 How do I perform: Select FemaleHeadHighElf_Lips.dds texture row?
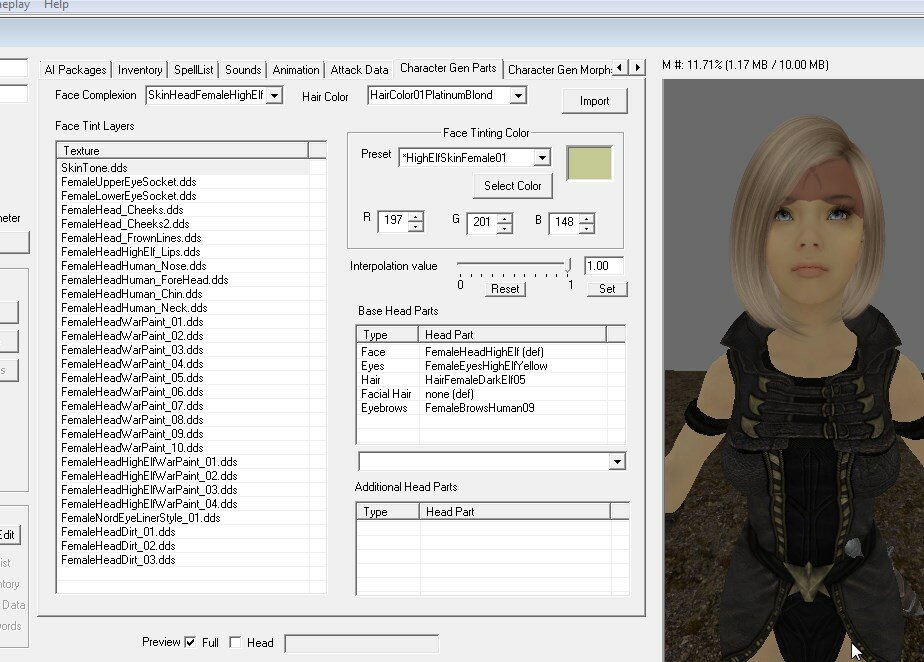tap(183, 252)
